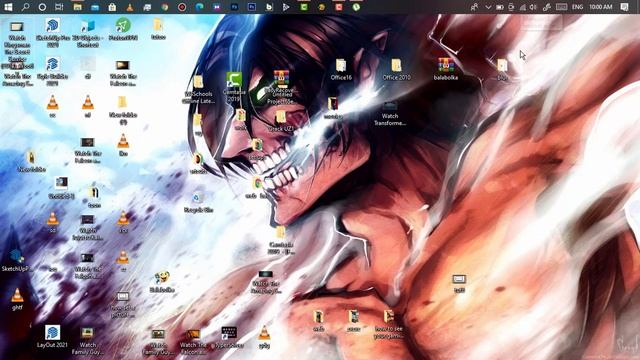
Task: Select the Office 2010 folder
Action: click(396, 69)
